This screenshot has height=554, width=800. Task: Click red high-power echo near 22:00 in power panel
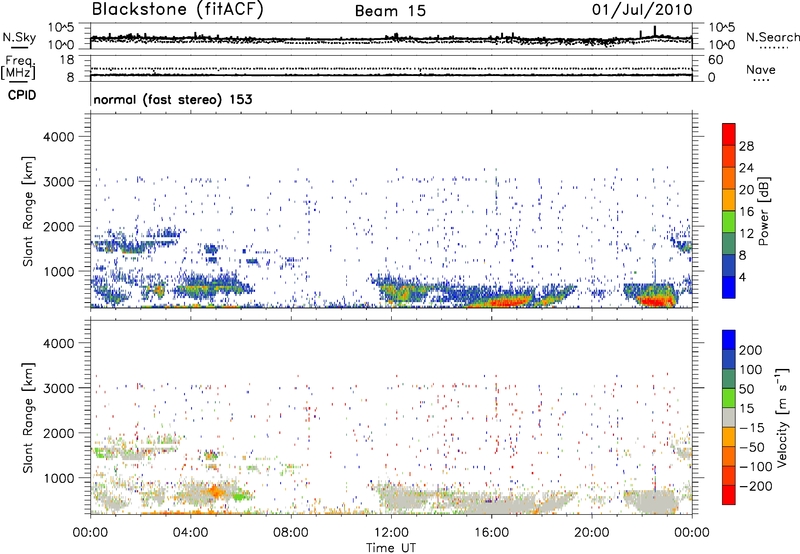(654, 300)
